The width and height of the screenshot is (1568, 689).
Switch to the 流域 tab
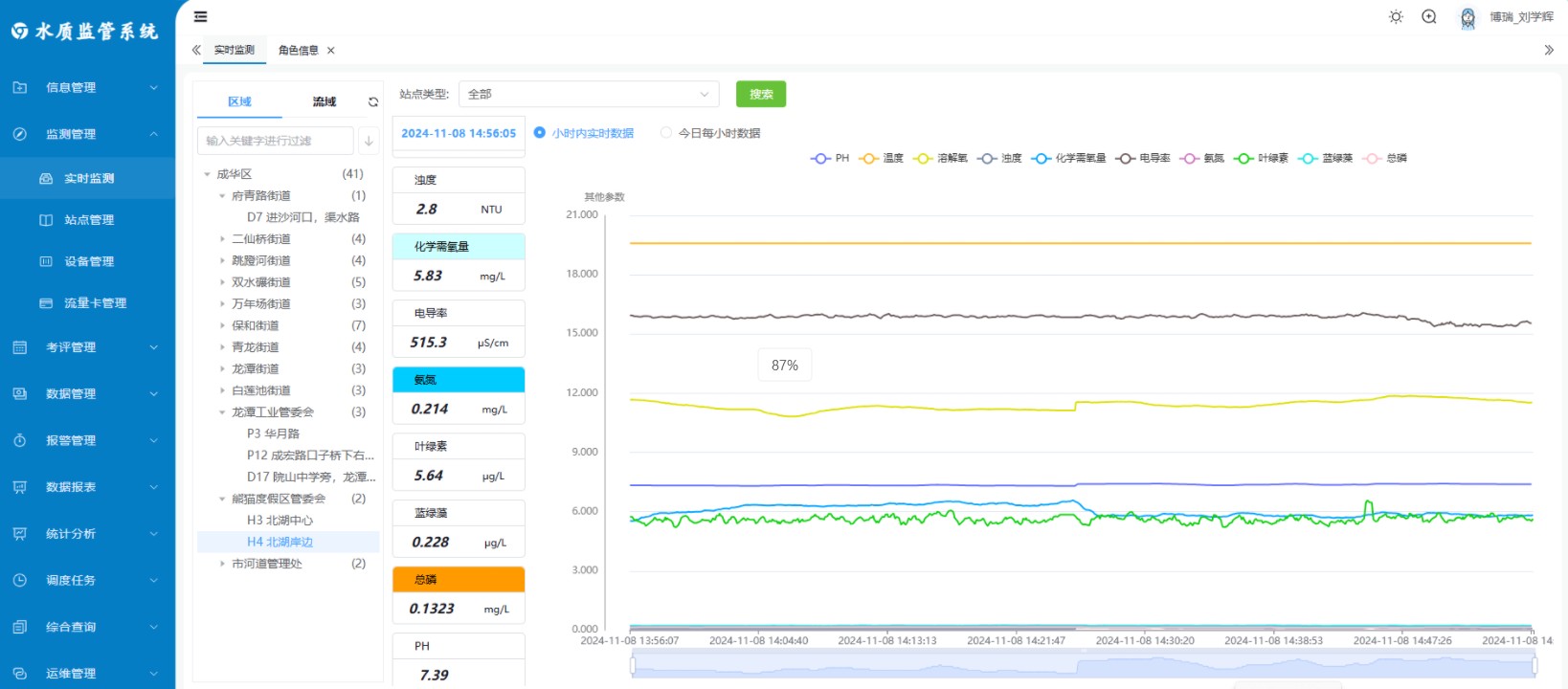[324, 101]
